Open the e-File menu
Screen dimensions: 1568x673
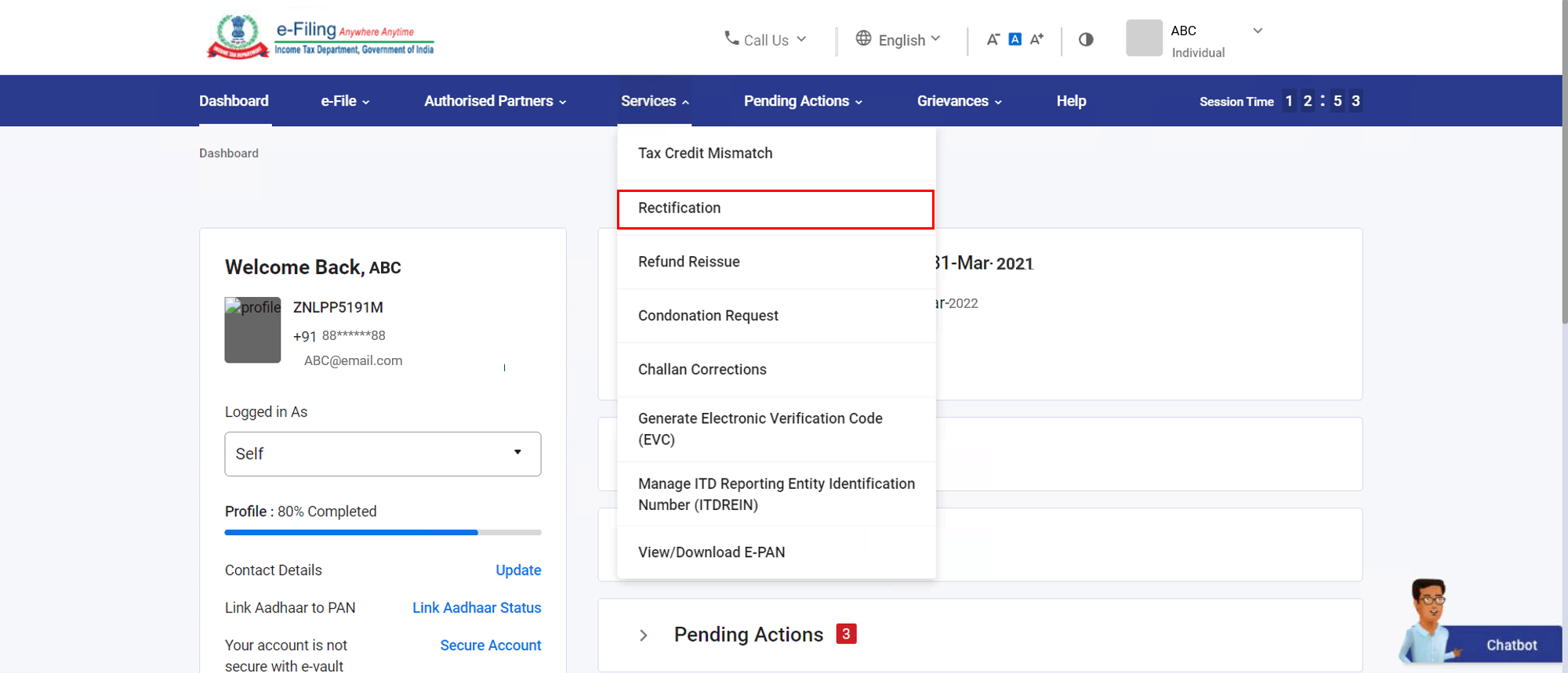[345, 101]
